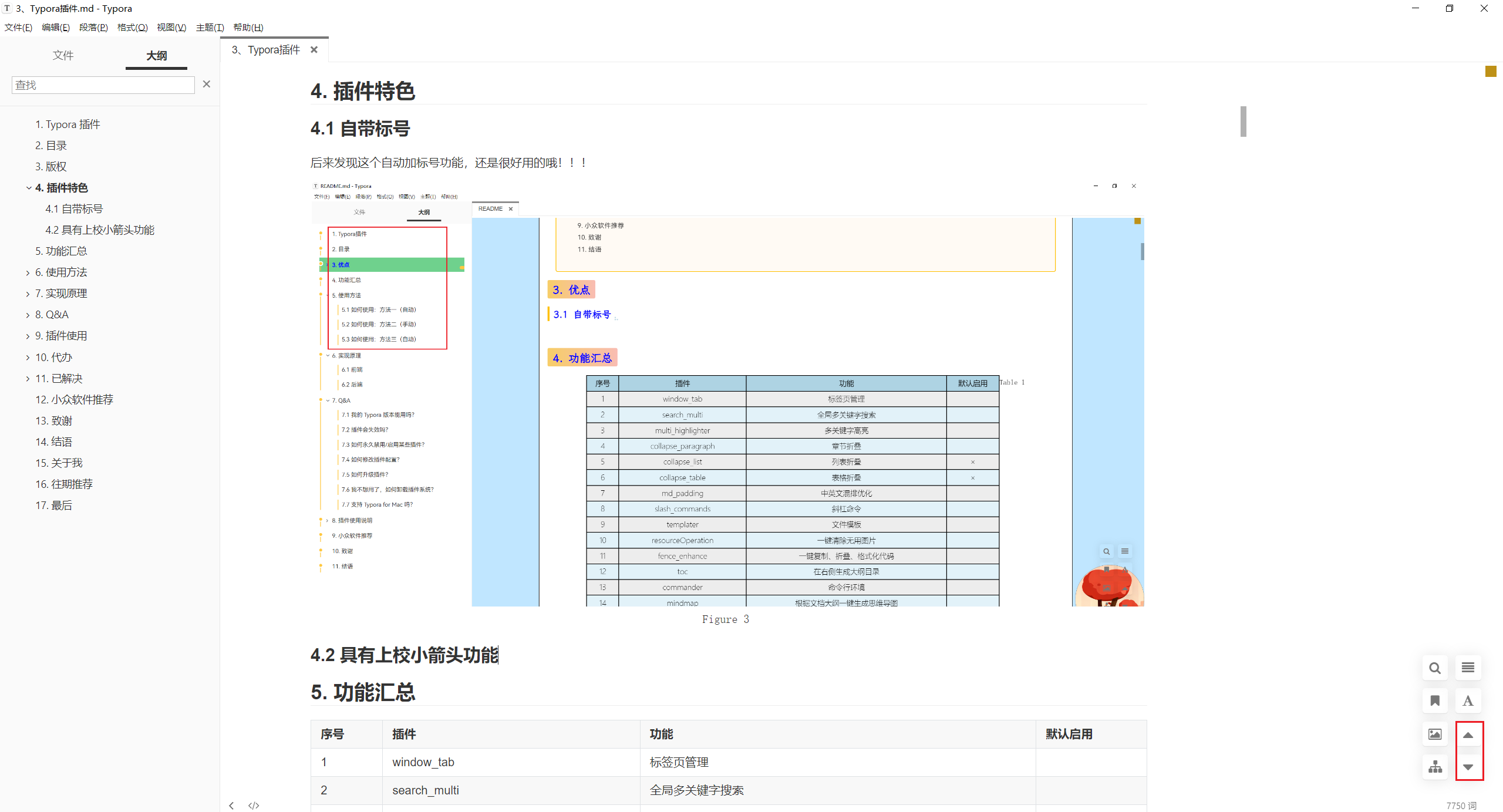Open the 段落(P) menu

click(93, 28)
